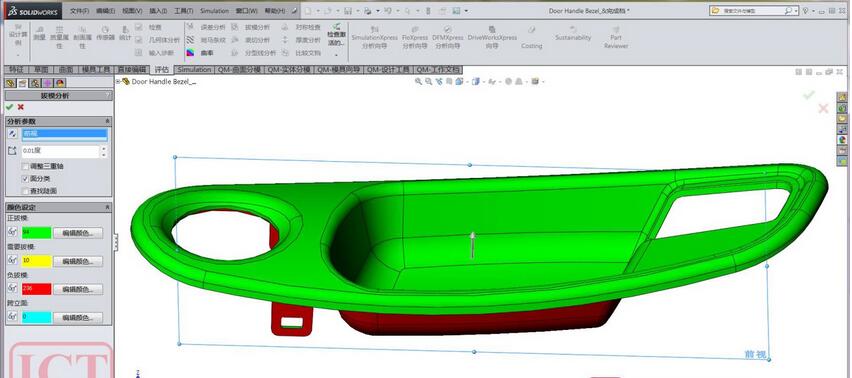Screen dimensions: 852x378
Task: Click the zoom to fit icon in viewport toolbar
Action: 418,81
